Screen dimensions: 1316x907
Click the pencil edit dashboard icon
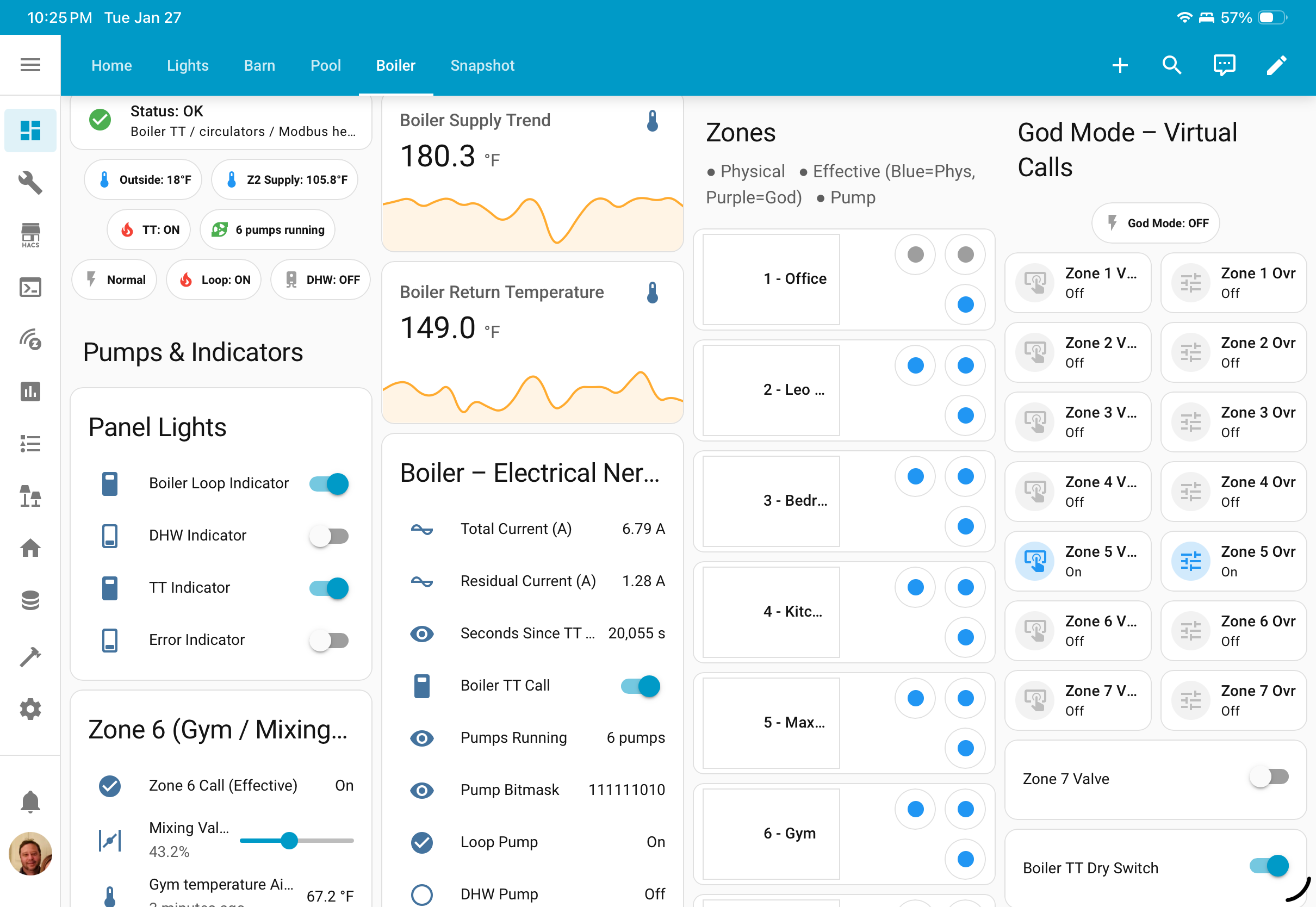tap(1276, 65)
